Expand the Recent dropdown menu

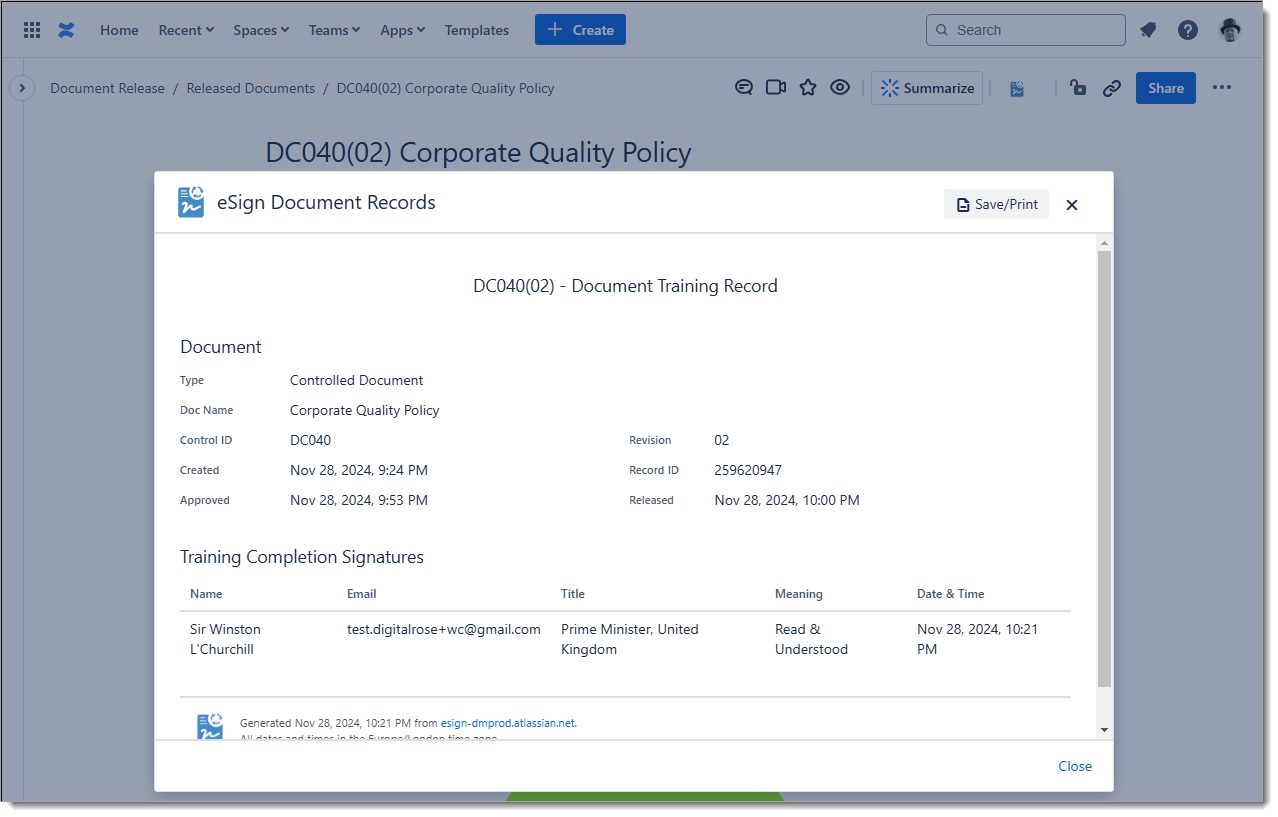(x=186, y=30)
